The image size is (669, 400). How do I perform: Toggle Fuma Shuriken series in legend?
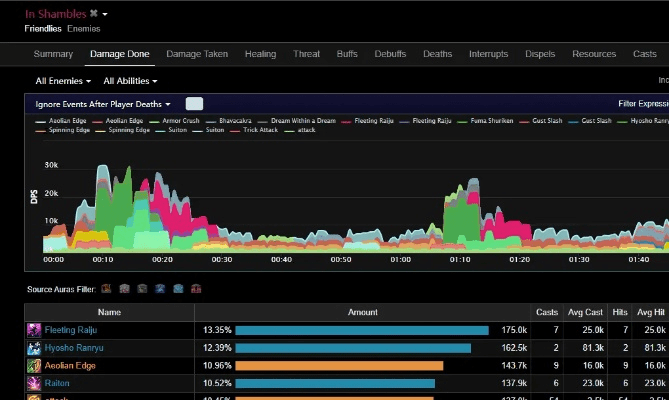[x=489, y=120]
